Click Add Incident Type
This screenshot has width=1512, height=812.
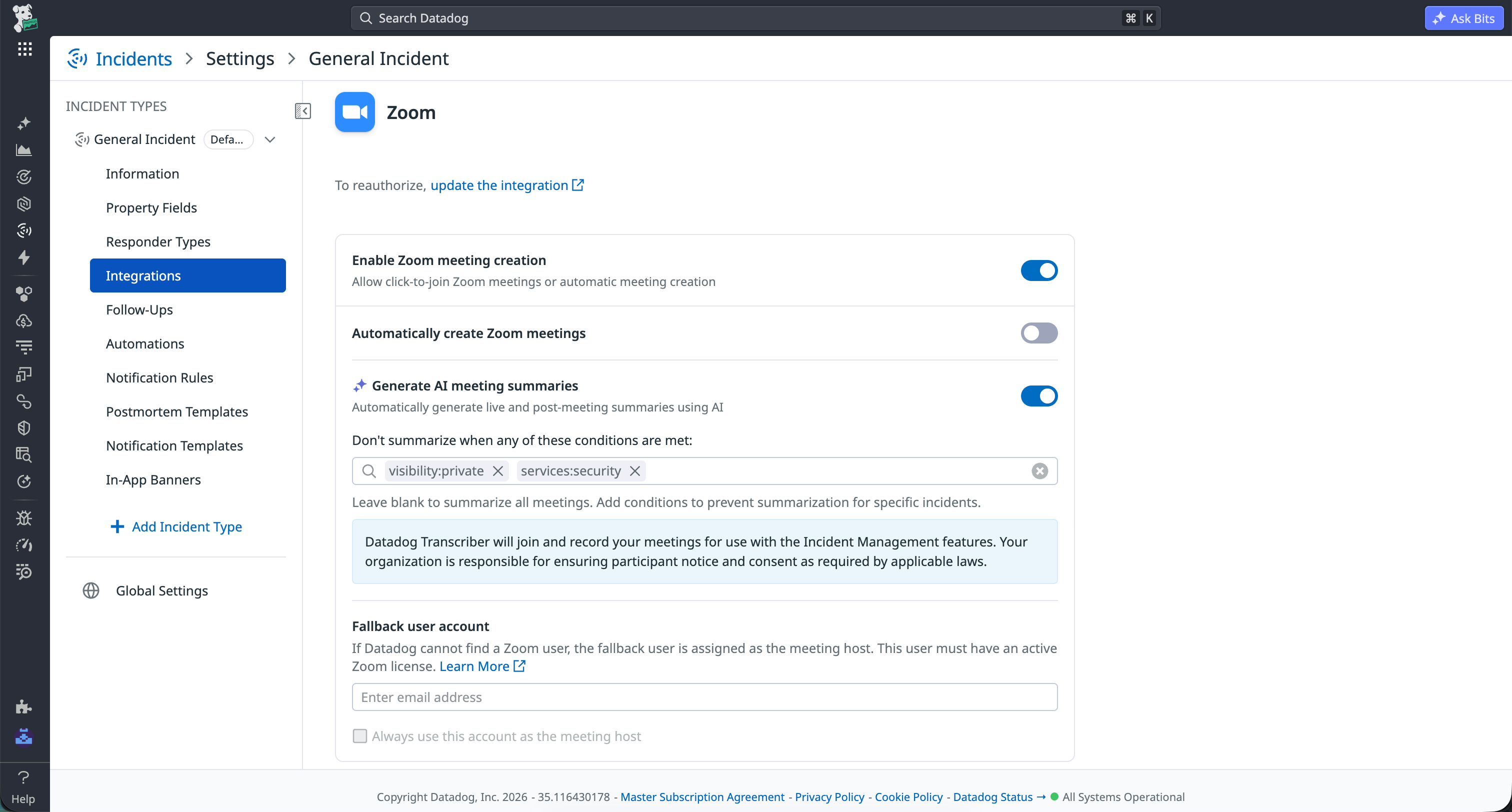point(176,526)
